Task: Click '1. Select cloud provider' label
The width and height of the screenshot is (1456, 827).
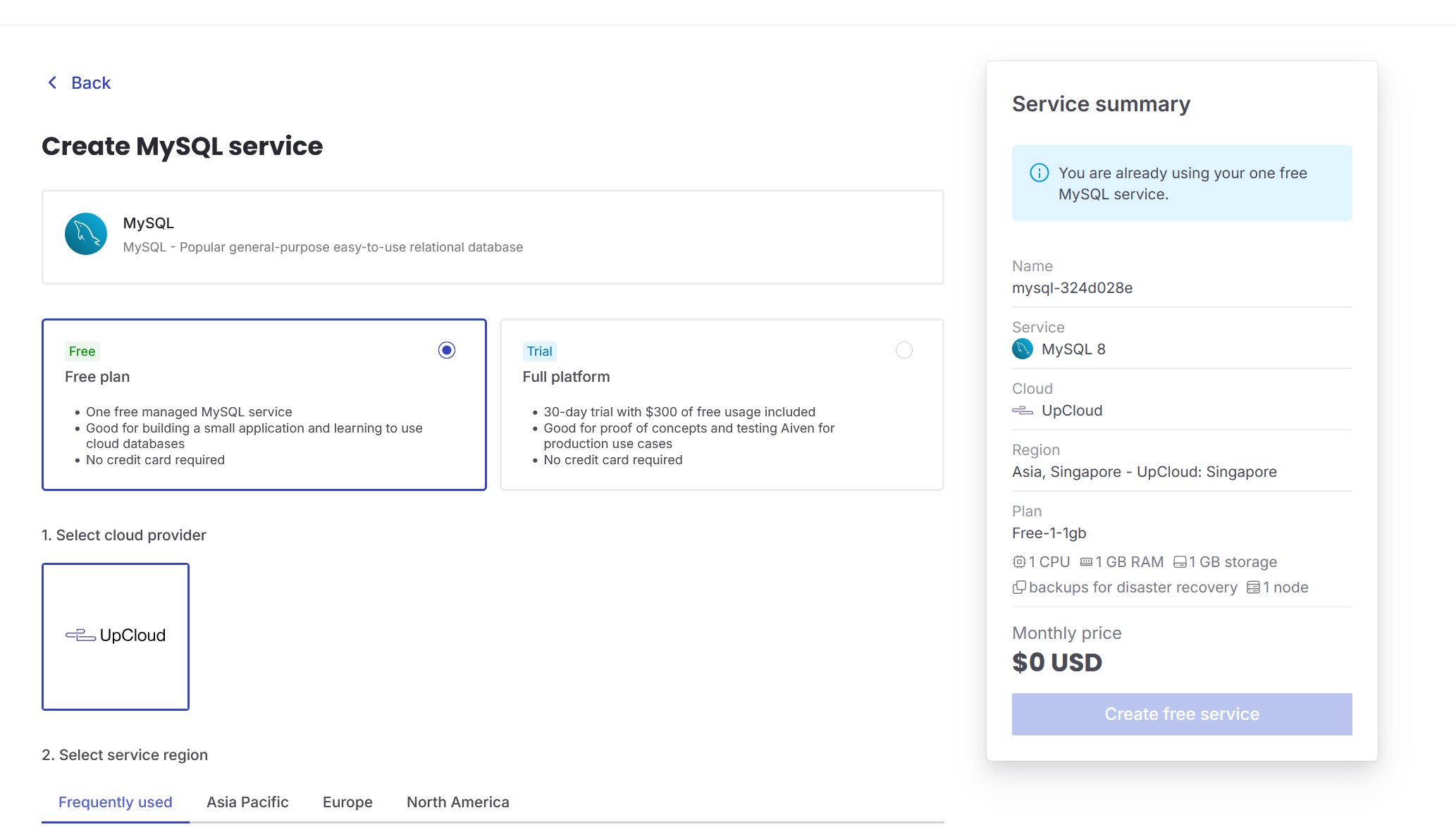Action: coord(124,535)
